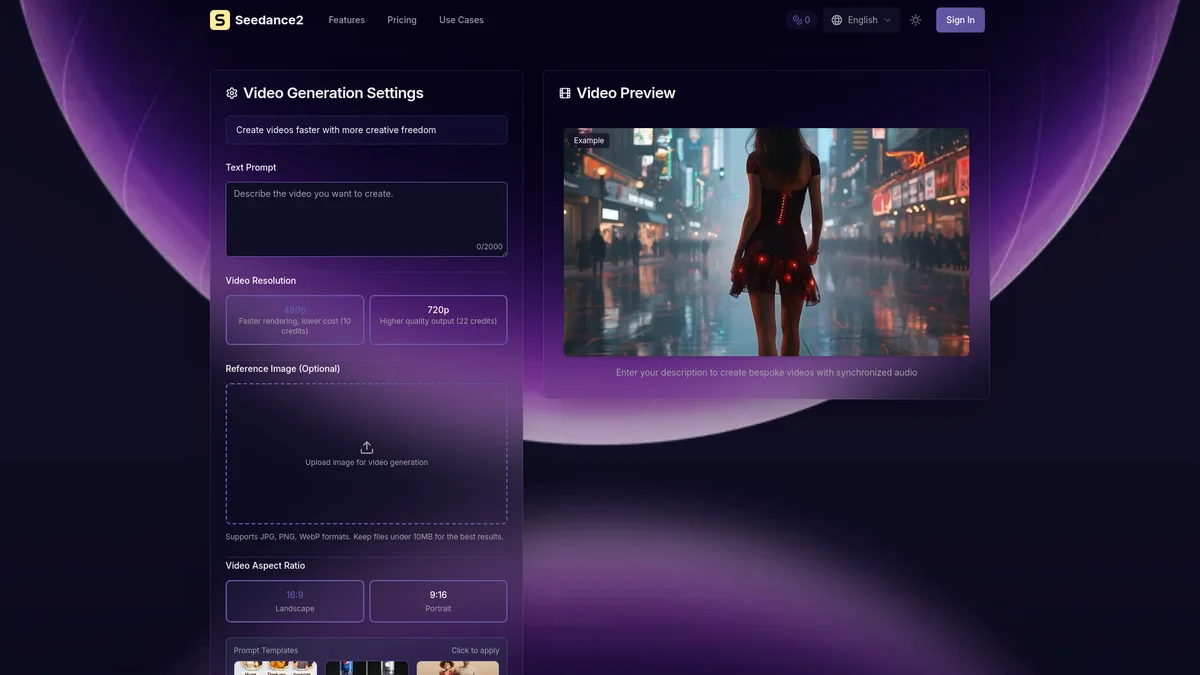Toggle light theme with sun icon
The image size is (1200, 675).
pos(915,20)
